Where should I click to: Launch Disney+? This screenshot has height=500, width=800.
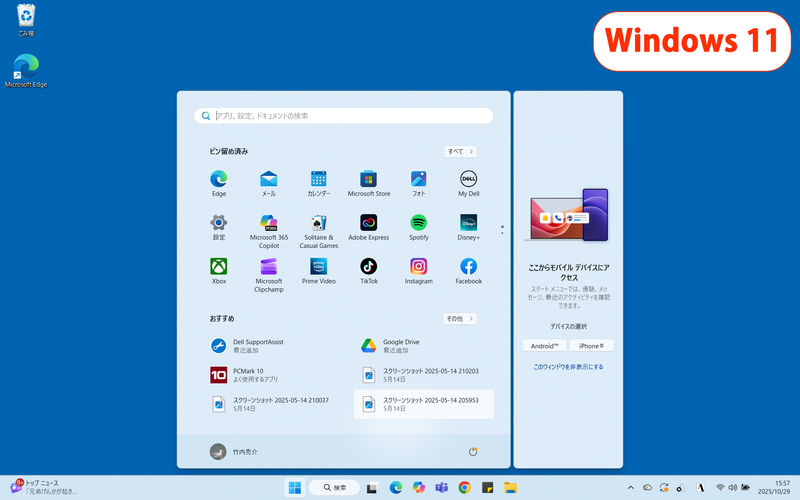[468, 227]
